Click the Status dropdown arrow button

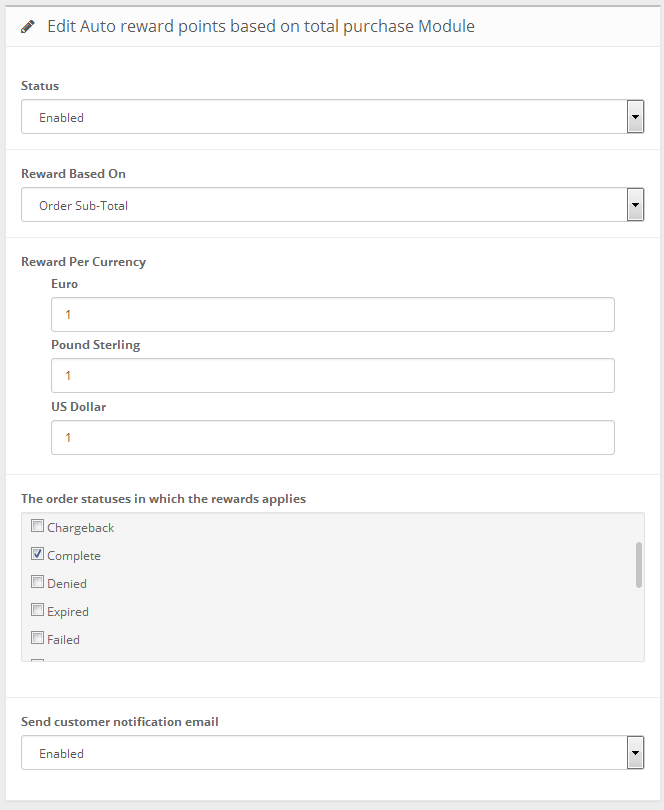[x=635, y=117]
